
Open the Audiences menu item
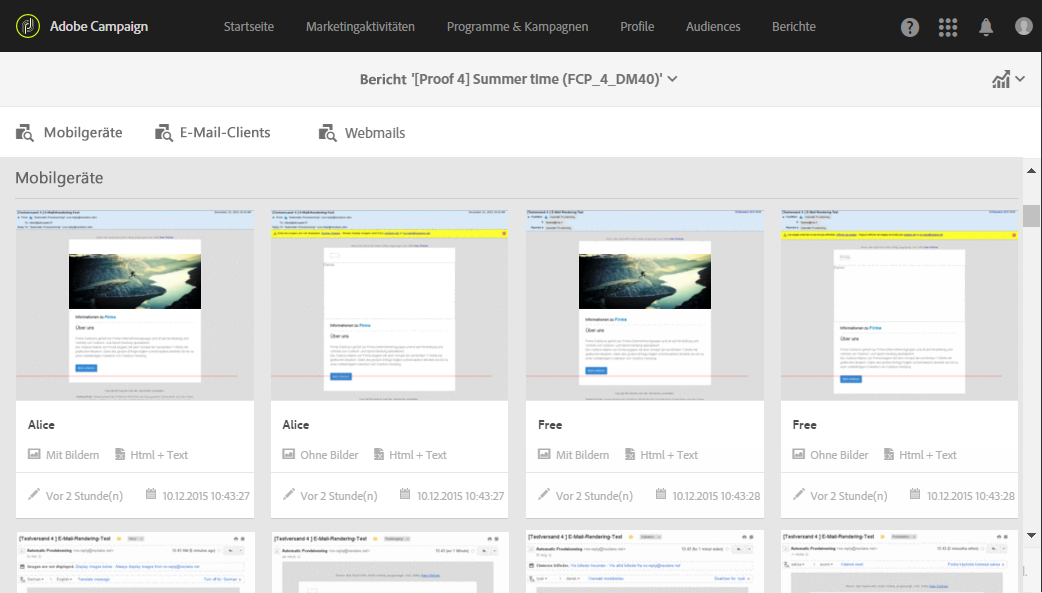tap(713, 27)
